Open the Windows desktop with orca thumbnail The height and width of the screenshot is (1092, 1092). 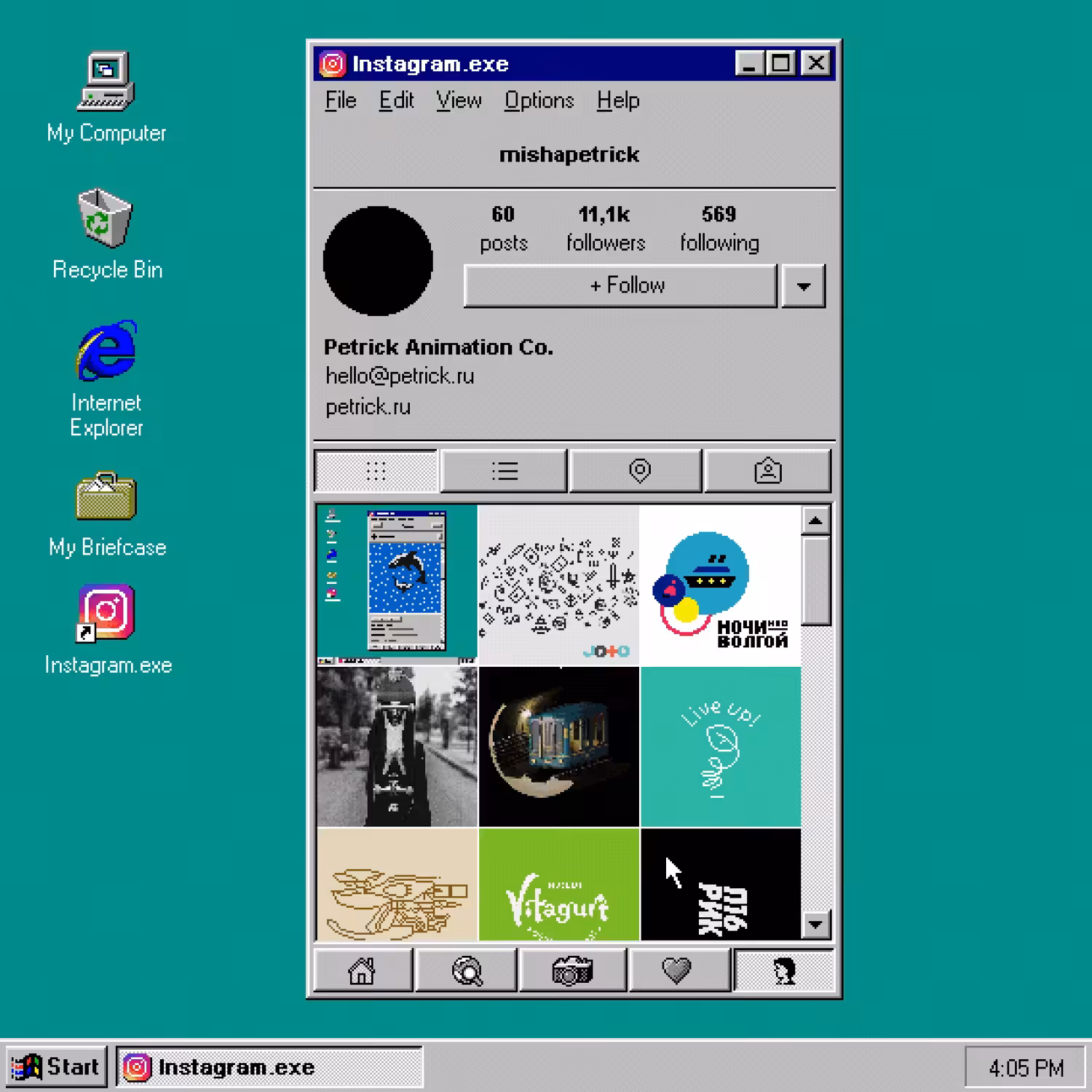[397, 585]
